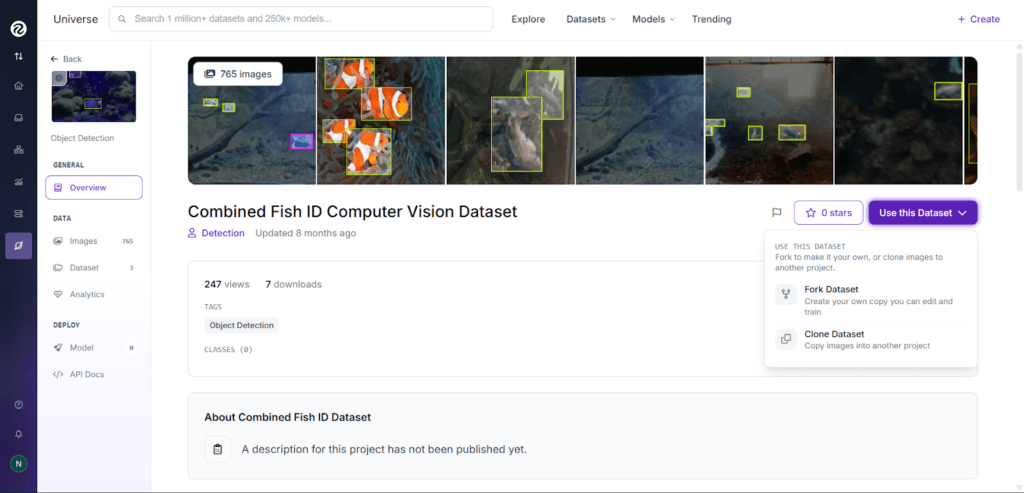
Task: Go to Analytics in the sidebar
Action: pos(86,294)
